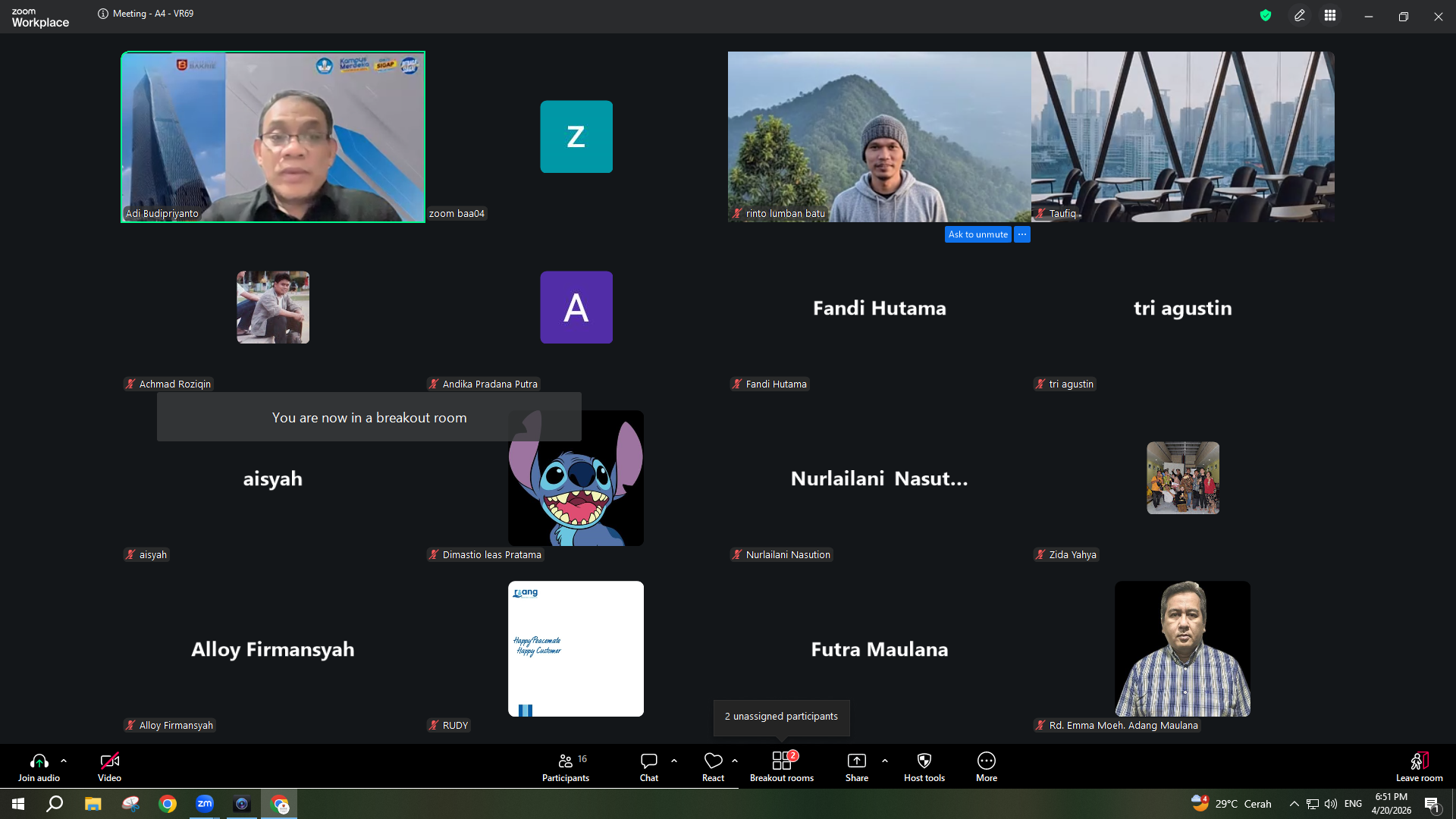Open the volume control in system tray
This screenshot has width=1456, height=819.
point(1331,804)
